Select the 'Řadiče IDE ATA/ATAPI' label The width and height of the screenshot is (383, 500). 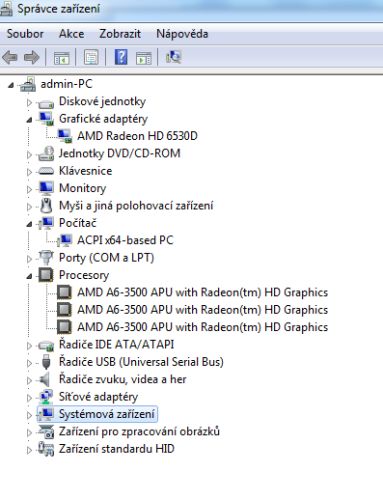pos(116,344)
